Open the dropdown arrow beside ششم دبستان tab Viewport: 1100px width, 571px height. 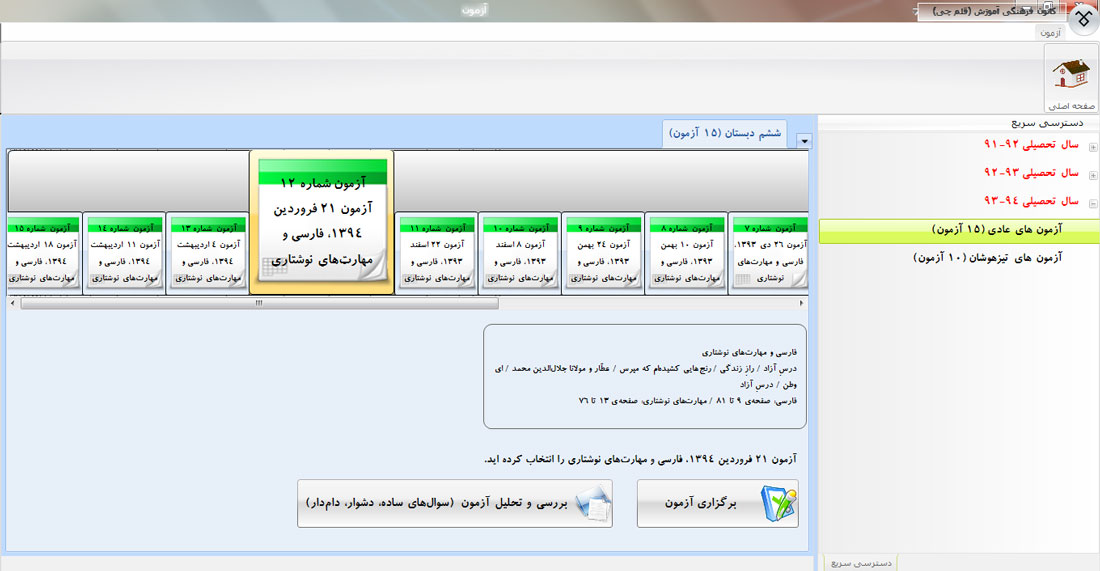804,141
